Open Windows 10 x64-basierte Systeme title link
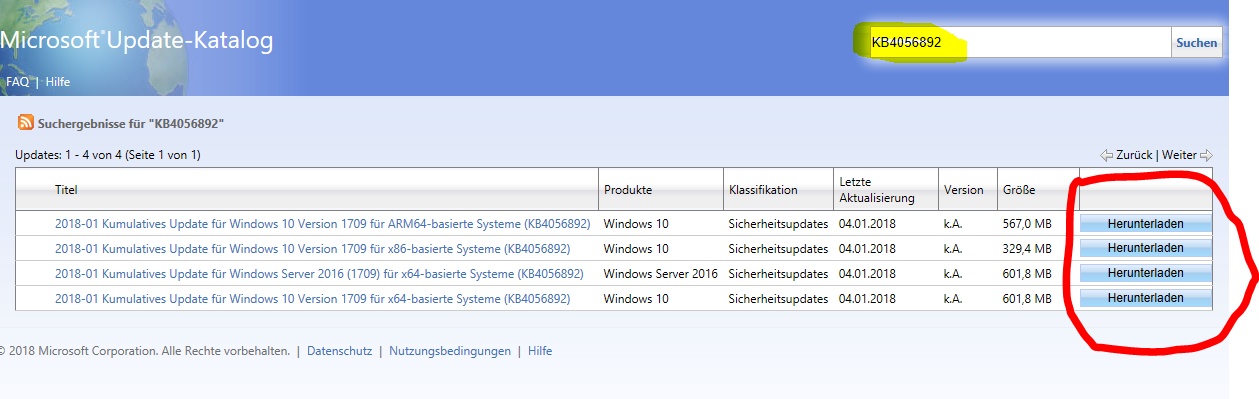The image size is (1259, 399). point(312,298)
